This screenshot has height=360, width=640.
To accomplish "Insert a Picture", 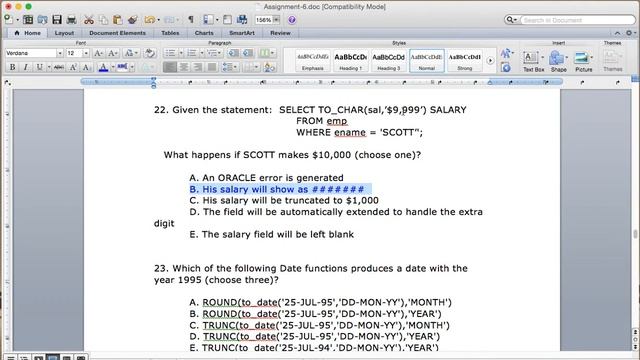I will [x=583, y=61].
